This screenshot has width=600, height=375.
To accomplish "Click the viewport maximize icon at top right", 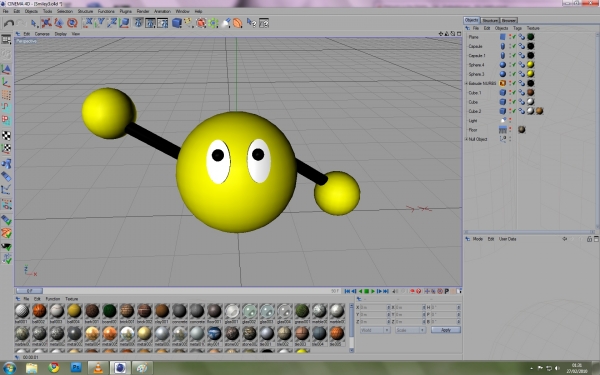I will [x=459, y=34].
